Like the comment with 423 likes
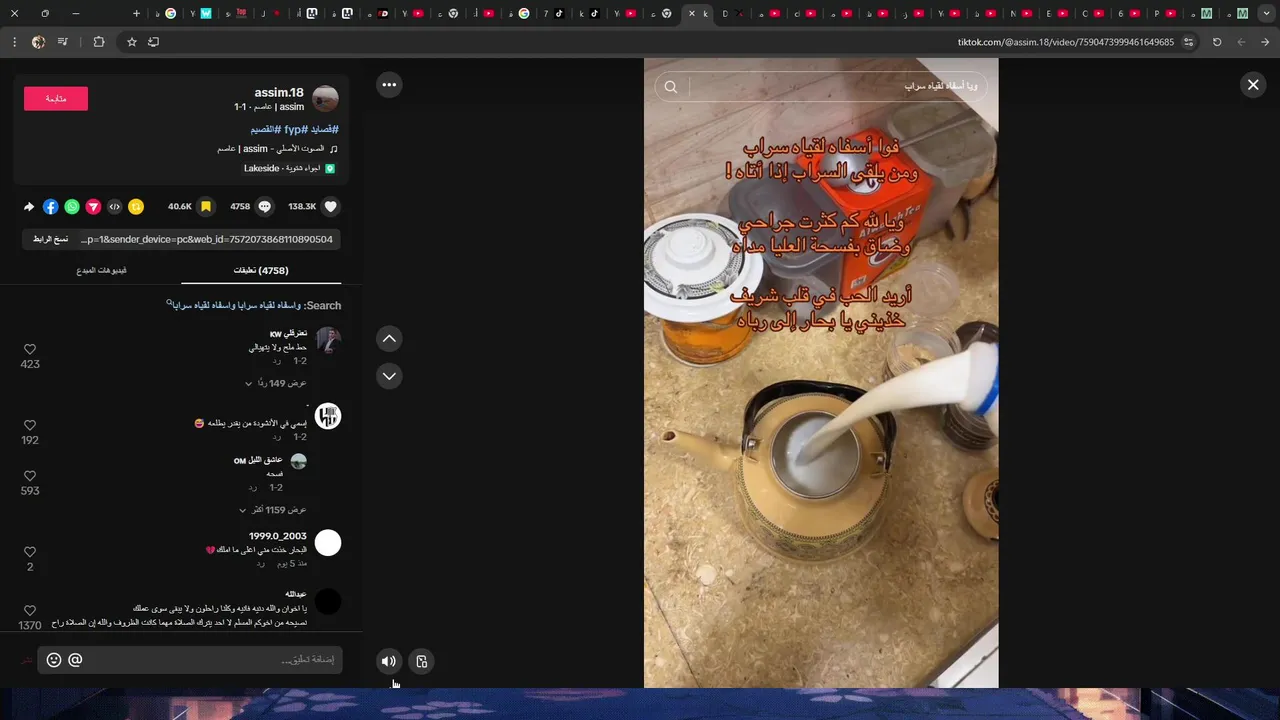The width and height of the screenshot is (1280, 720). (30, 350)
